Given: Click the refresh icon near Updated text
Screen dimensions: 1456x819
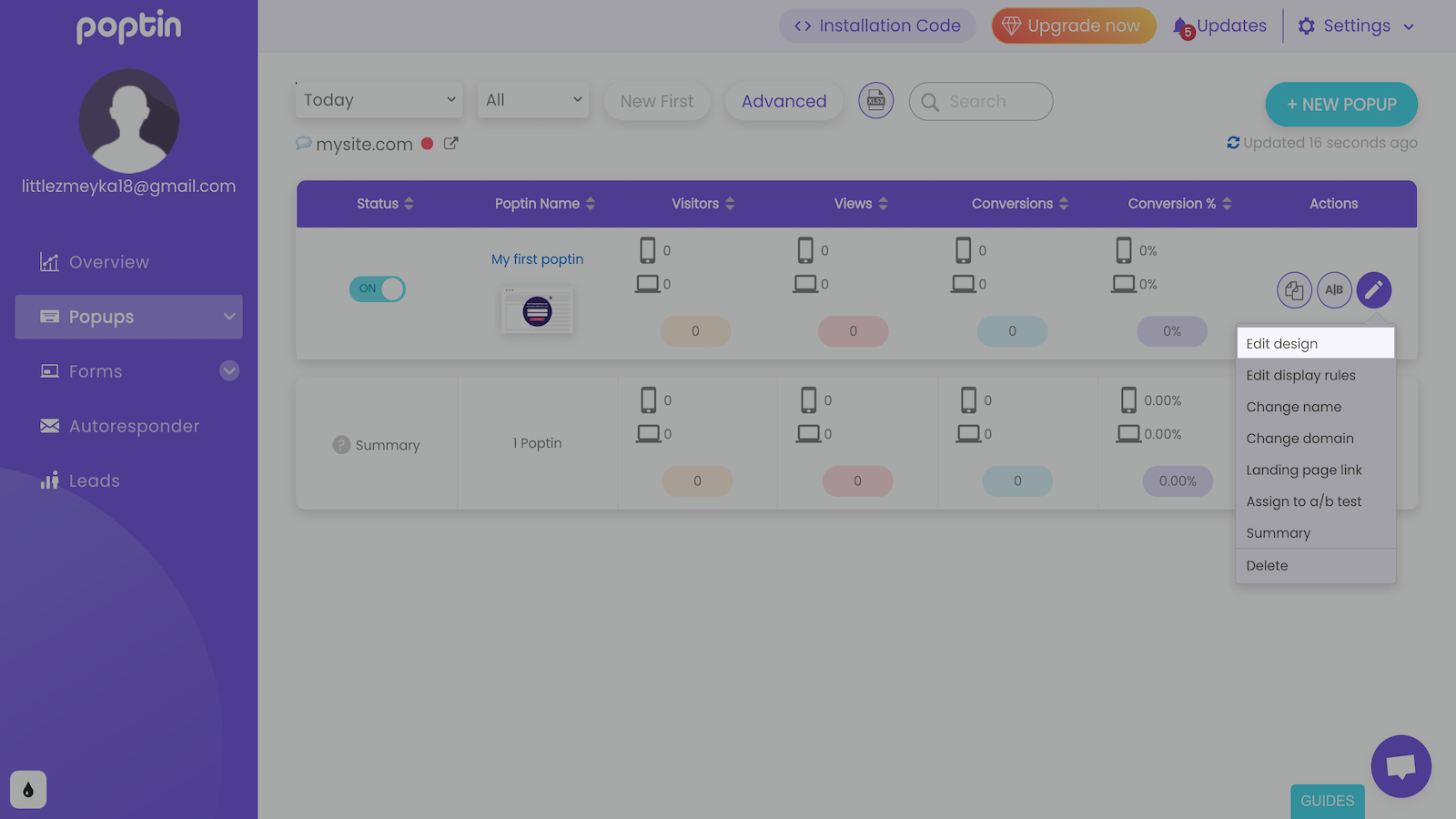Looking at the screenshot, I should tap(1233, 143).
